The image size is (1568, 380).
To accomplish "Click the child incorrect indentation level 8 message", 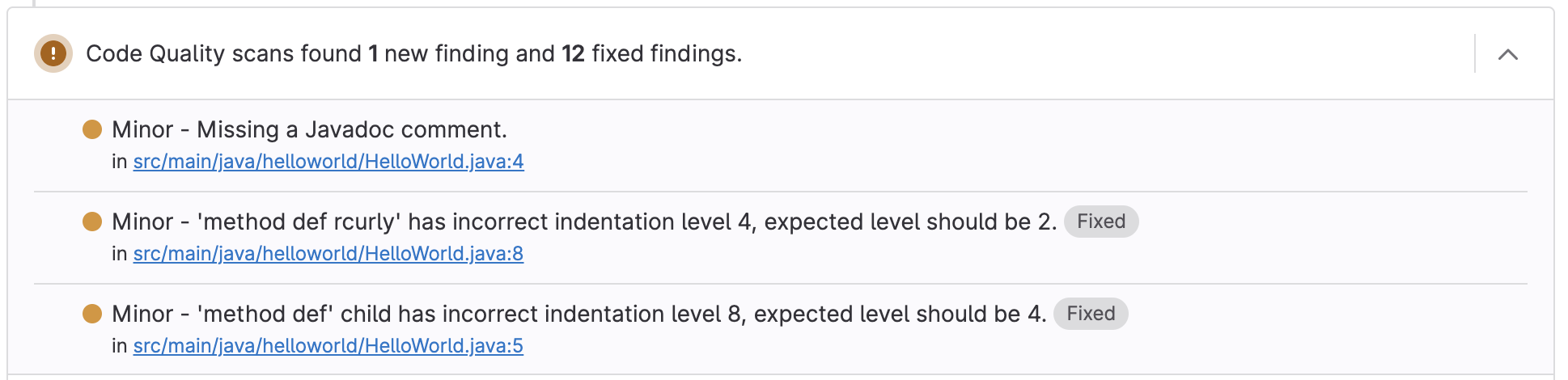I will click(x=622, y=314).
